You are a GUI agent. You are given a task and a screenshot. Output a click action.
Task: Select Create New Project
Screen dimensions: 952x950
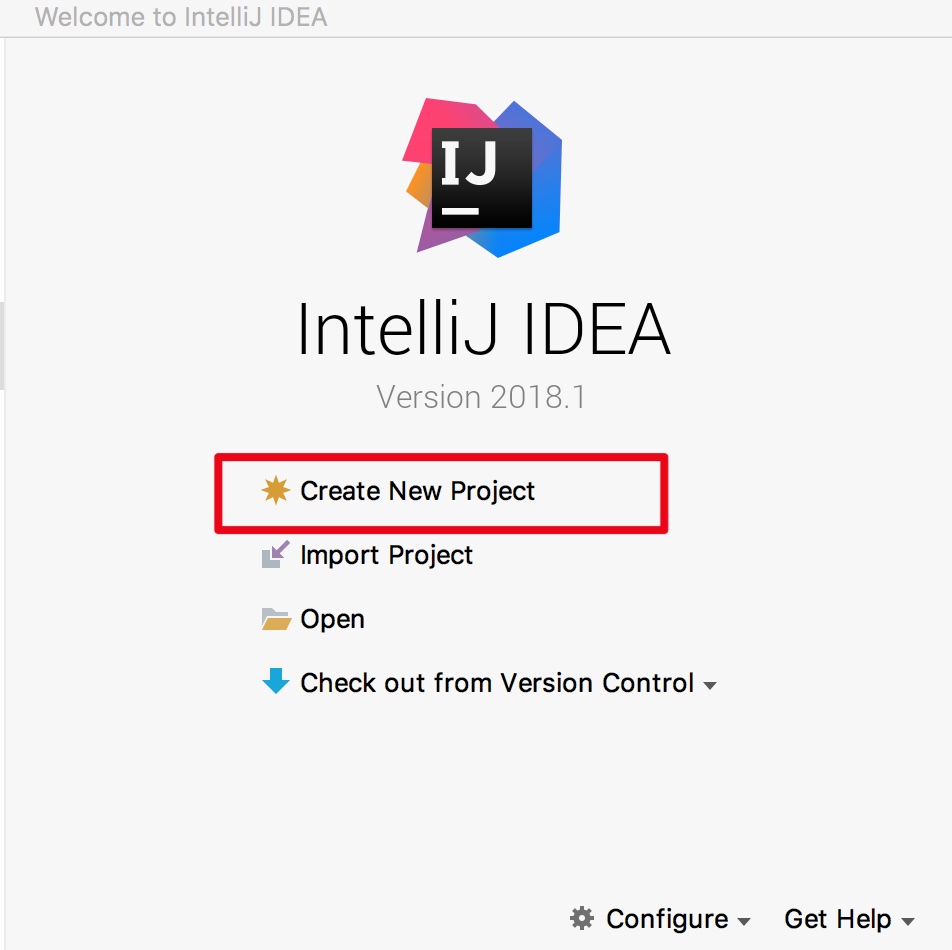coord(417,491)
